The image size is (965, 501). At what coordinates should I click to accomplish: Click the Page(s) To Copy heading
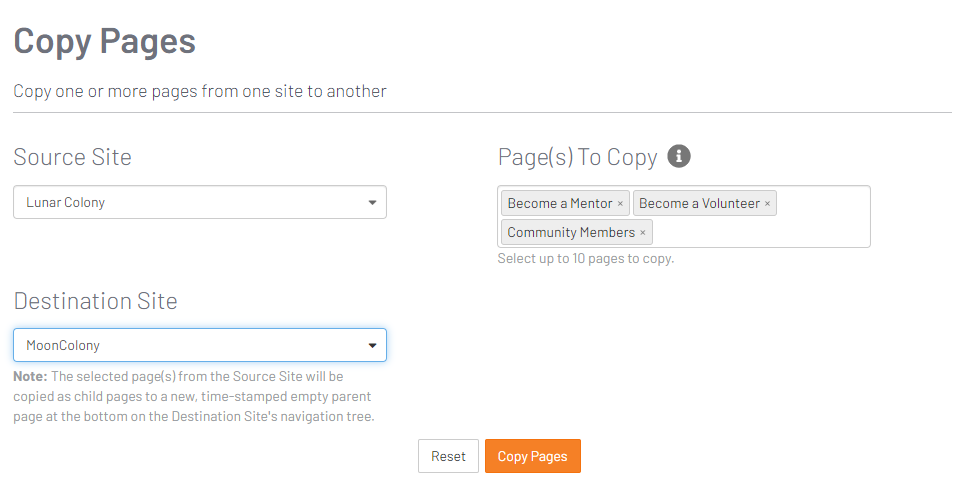(577, 158)
